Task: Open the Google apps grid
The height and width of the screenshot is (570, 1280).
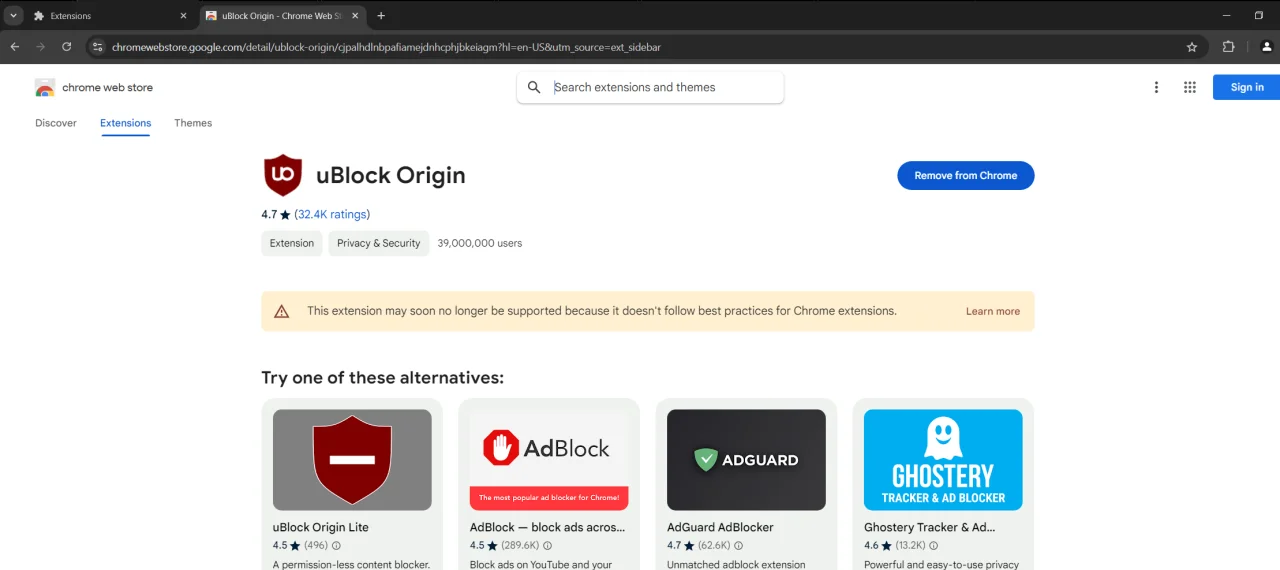Action: point(1190,87)
